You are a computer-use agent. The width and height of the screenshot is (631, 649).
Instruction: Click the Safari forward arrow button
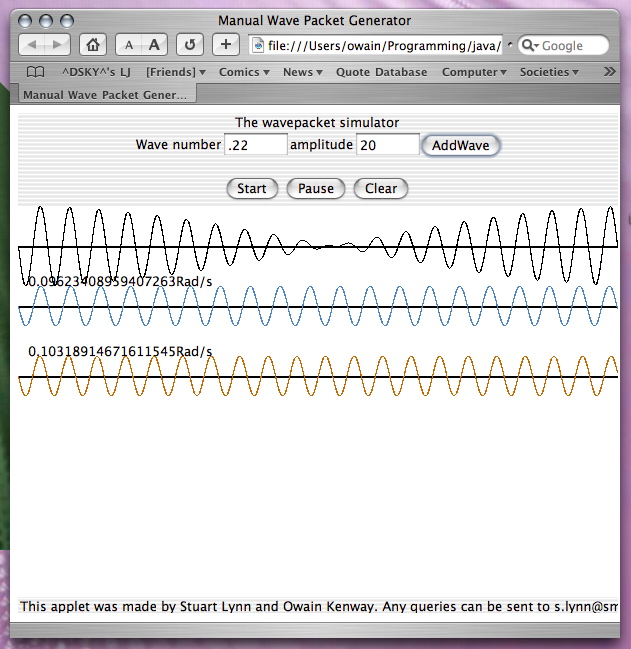58,45
